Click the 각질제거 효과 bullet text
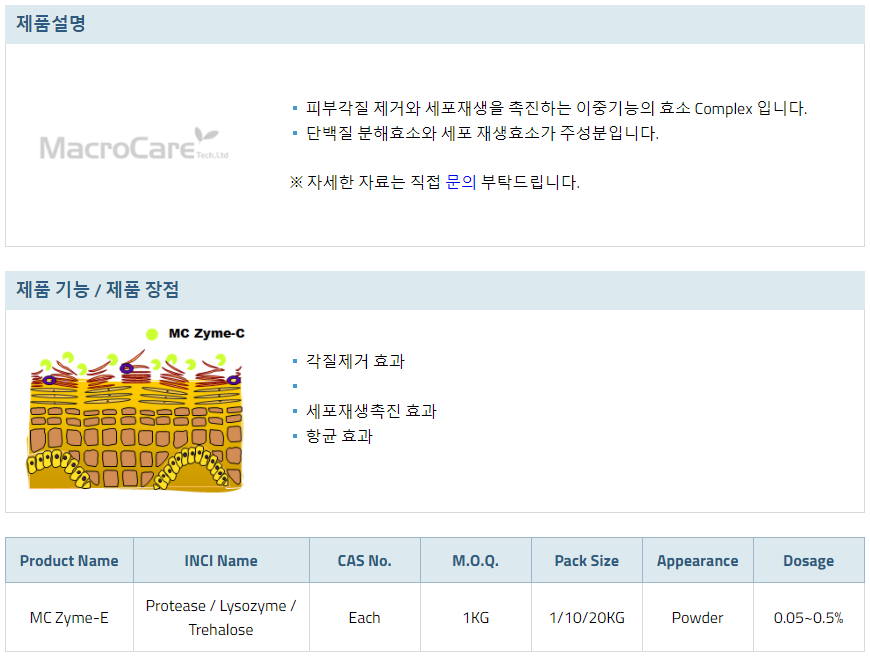Screen dimensions: 870x659 (x=355, y=361)
